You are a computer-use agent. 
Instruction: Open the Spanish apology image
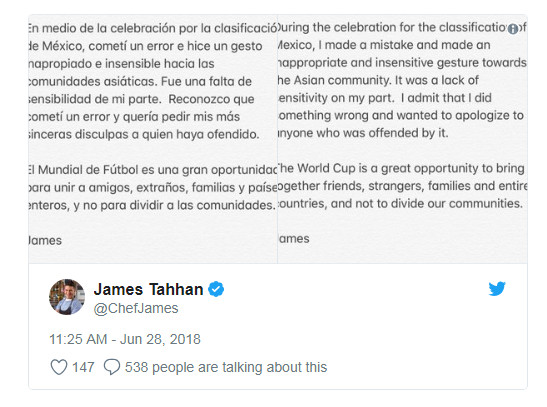pos(153,139)
